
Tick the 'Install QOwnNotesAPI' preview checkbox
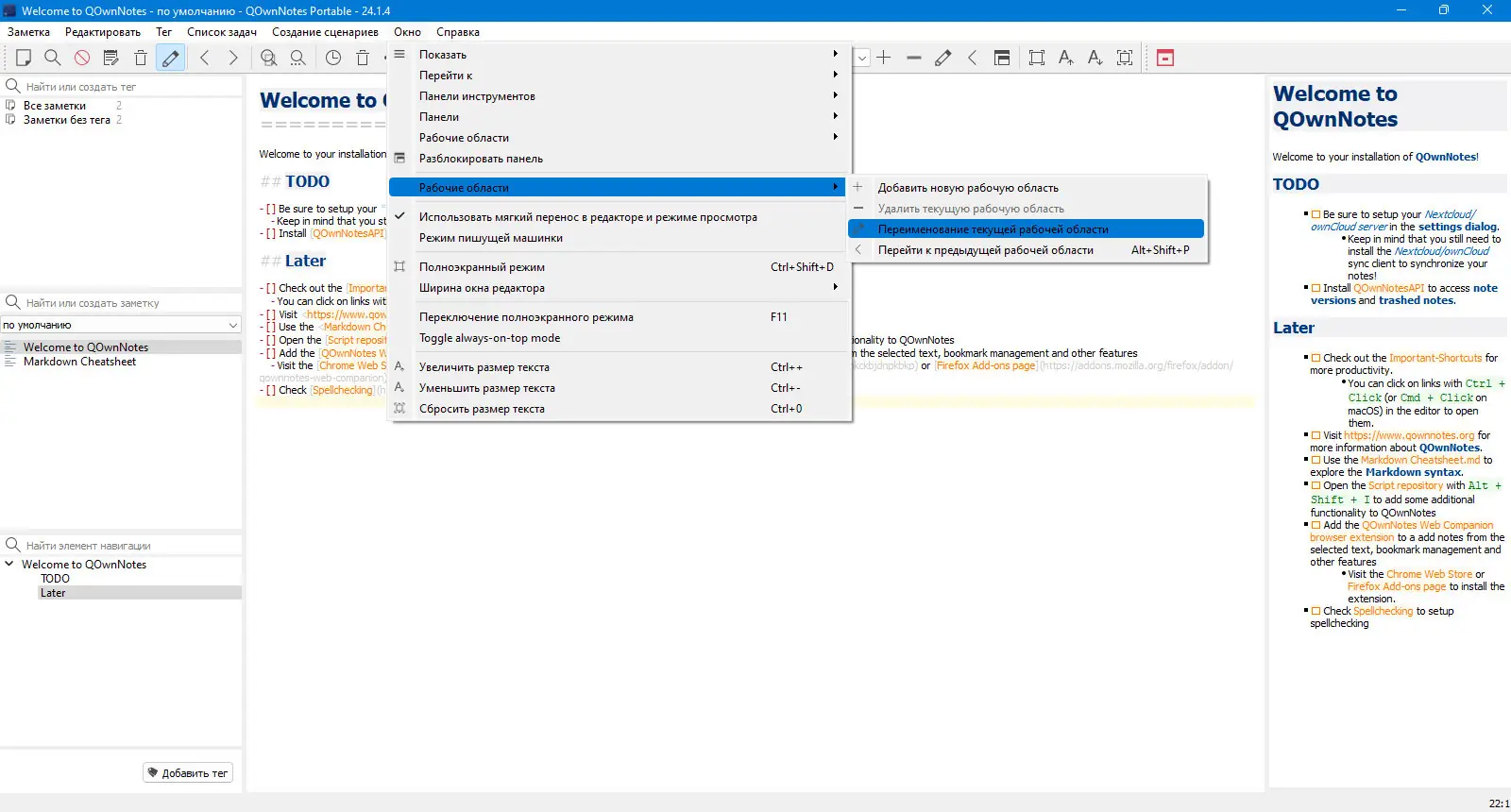point(1316,288)
